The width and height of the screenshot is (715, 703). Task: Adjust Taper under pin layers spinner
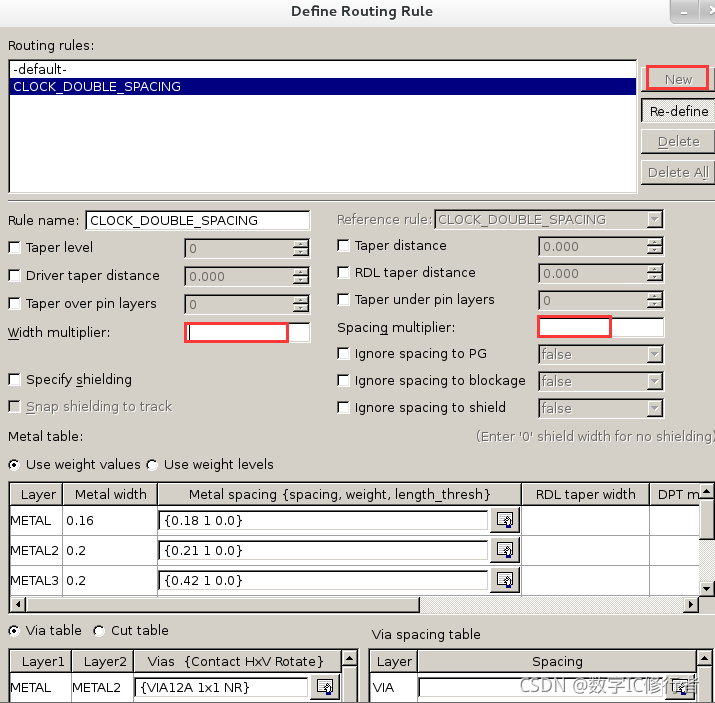[654, 300]
